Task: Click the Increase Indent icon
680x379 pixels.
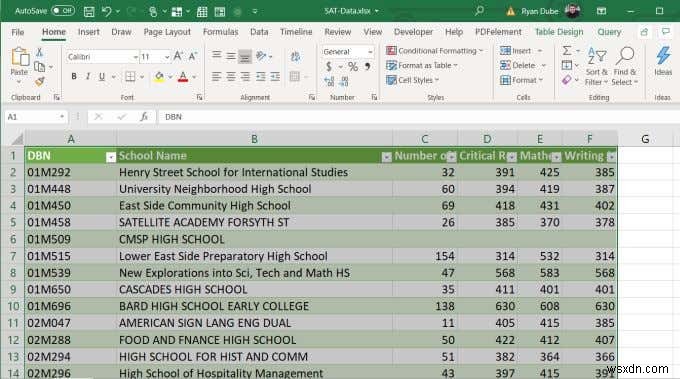Action: point(275,77)
